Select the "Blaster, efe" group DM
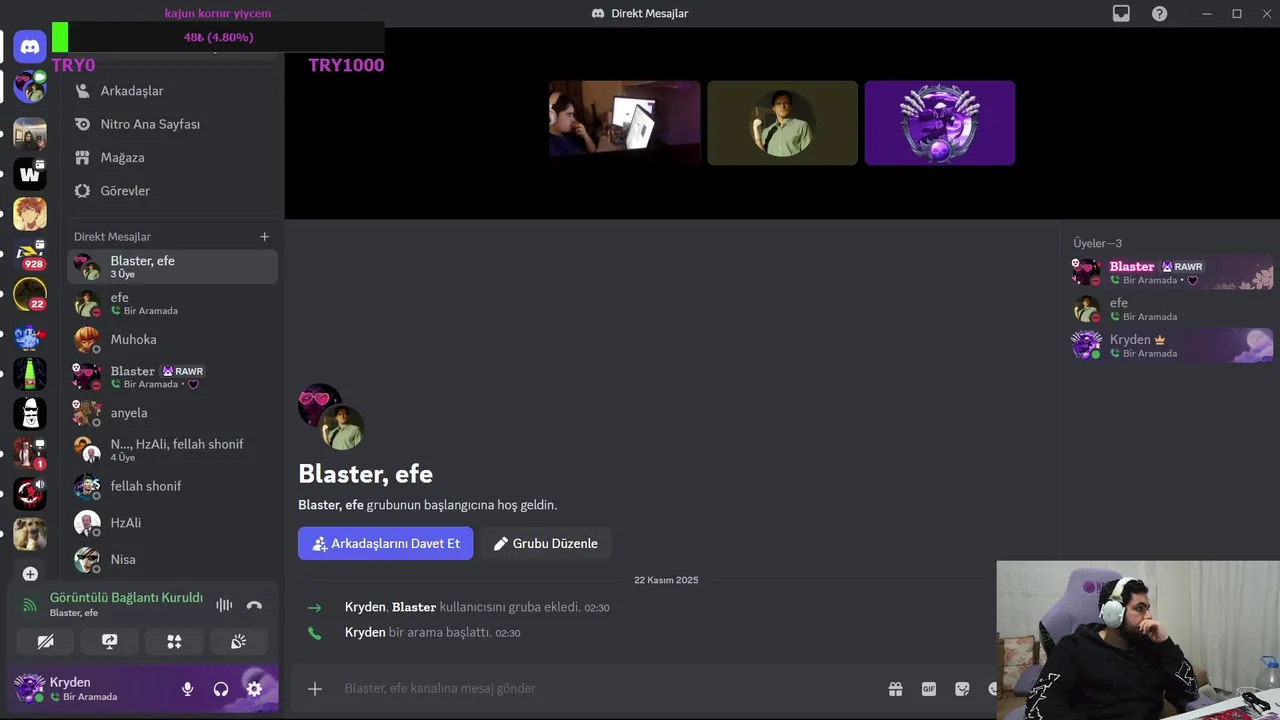Viewport: 1280px width, 720px height. pos(172,267)
